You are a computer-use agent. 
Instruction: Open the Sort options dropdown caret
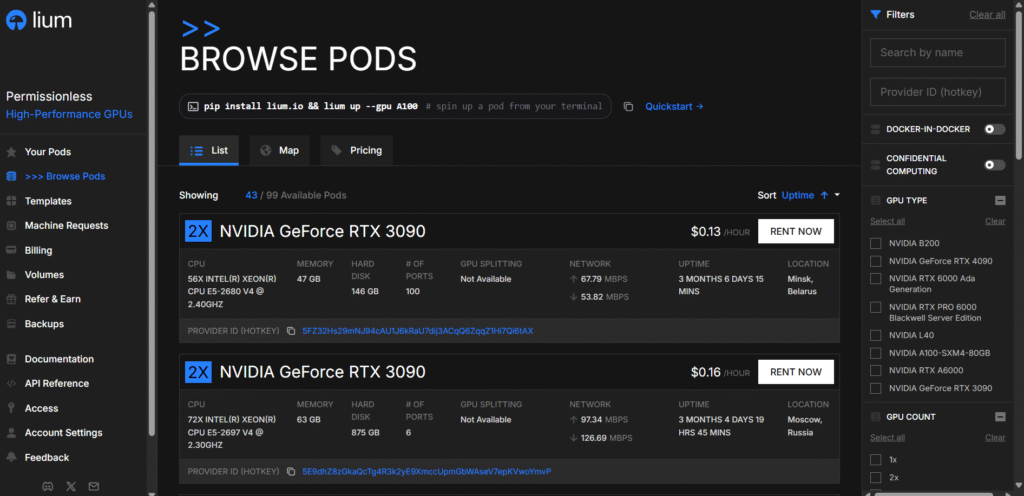coord(837,196)
